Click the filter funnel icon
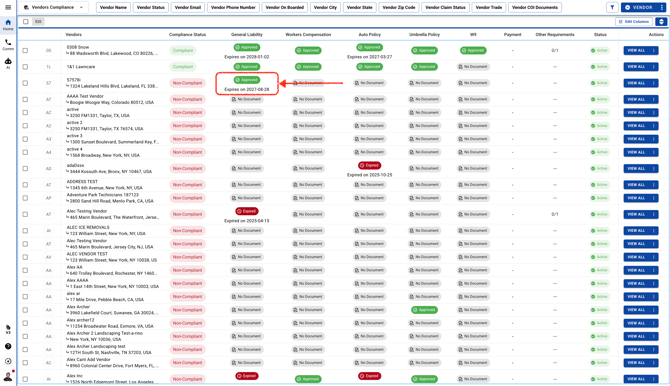This screenshot has width=670, height=386. pyautogui.click(x=612, y=7)
